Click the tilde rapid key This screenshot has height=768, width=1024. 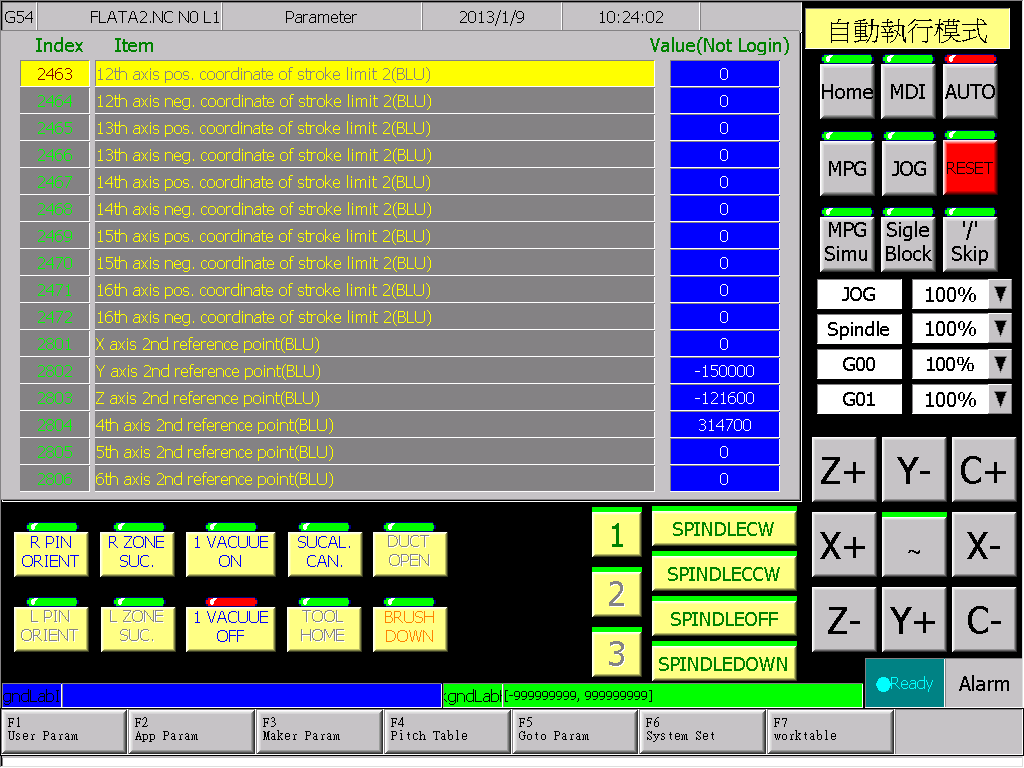coord(913,545)
